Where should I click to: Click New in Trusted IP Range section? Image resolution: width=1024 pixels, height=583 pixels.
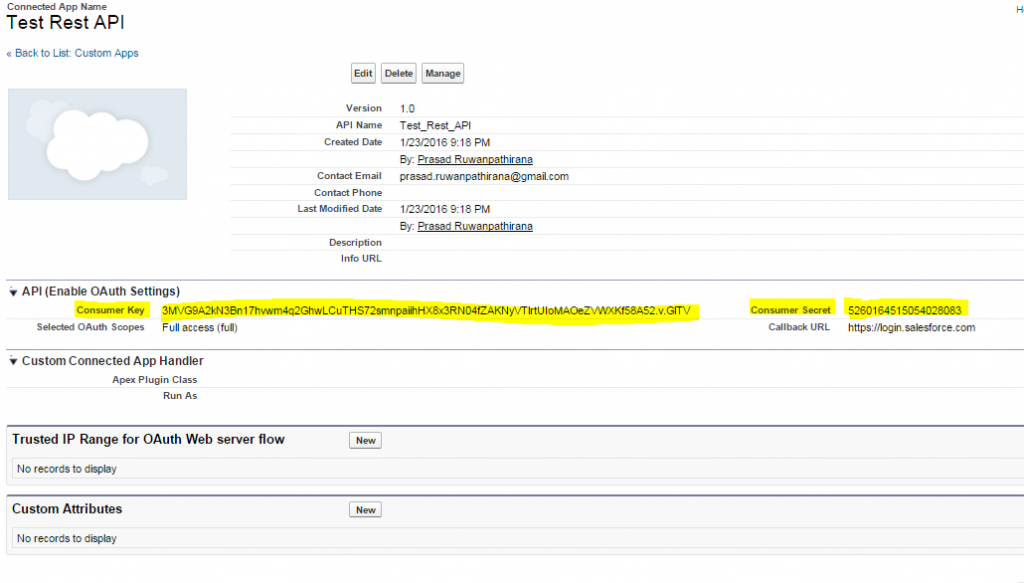coord(365,441)
